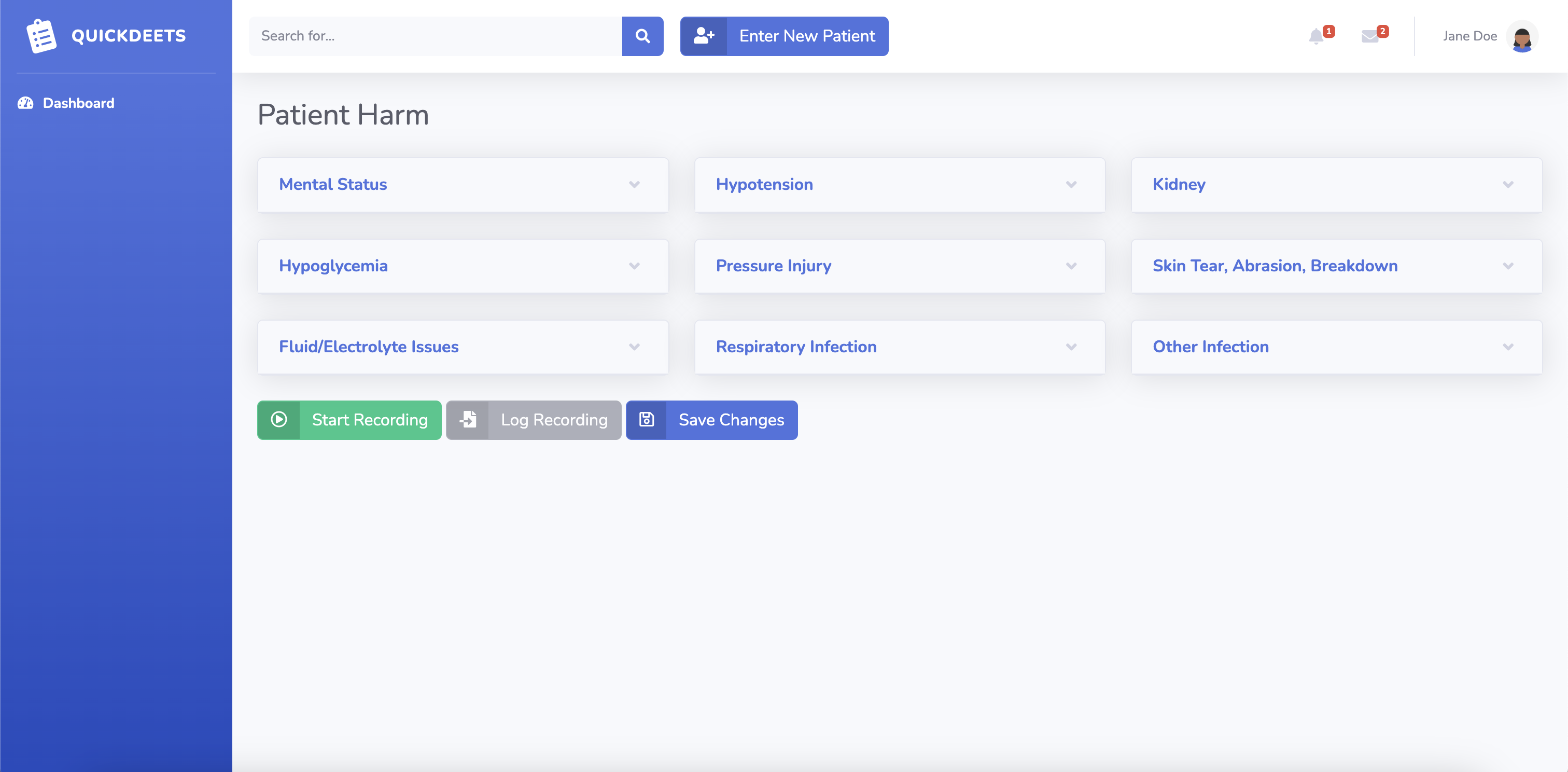
Task: Open the notifications bell icon
Action: pos(1315,36)
